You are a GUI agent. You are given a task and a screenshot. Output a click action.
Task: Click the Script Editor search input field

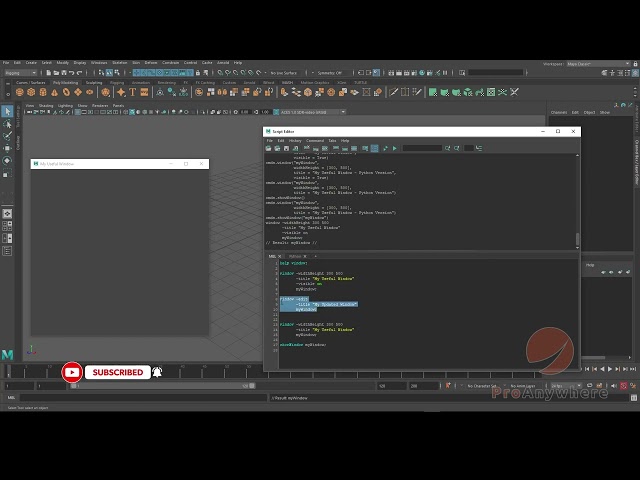(x=422, y=148)
